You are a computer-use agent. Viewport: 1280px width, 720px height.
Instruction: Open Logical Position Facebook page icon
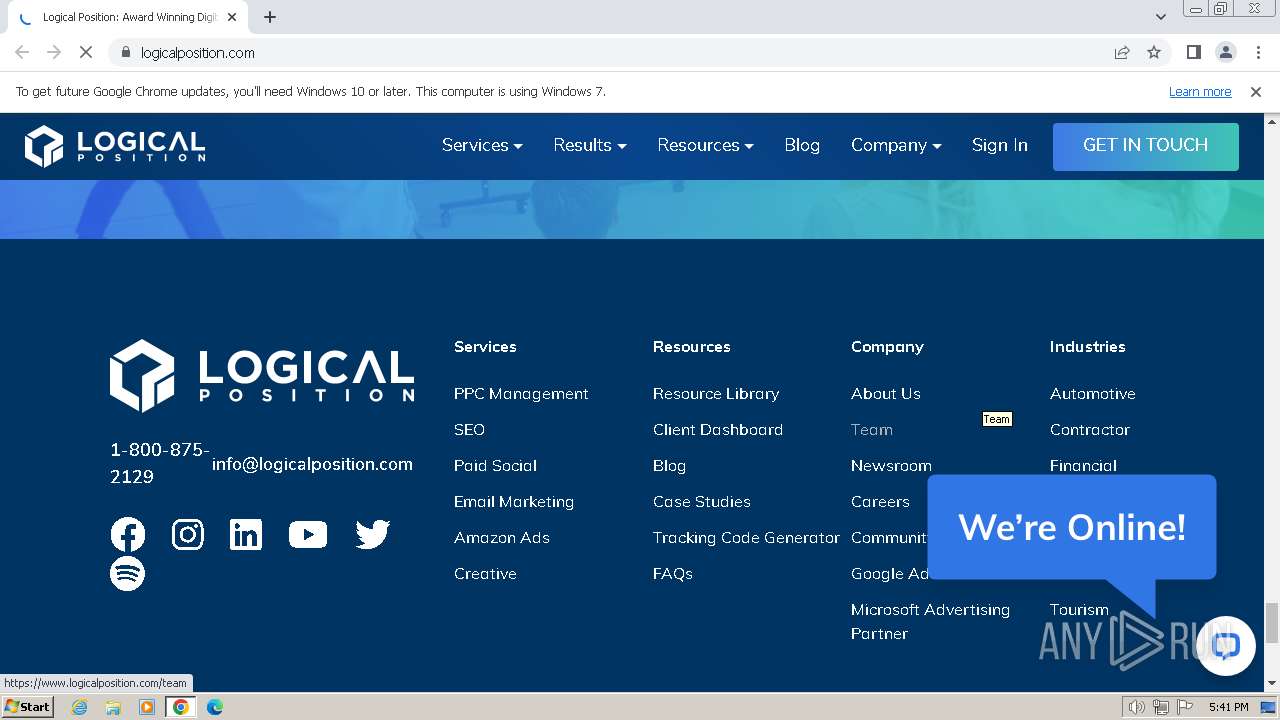click(x=128, y=535)
